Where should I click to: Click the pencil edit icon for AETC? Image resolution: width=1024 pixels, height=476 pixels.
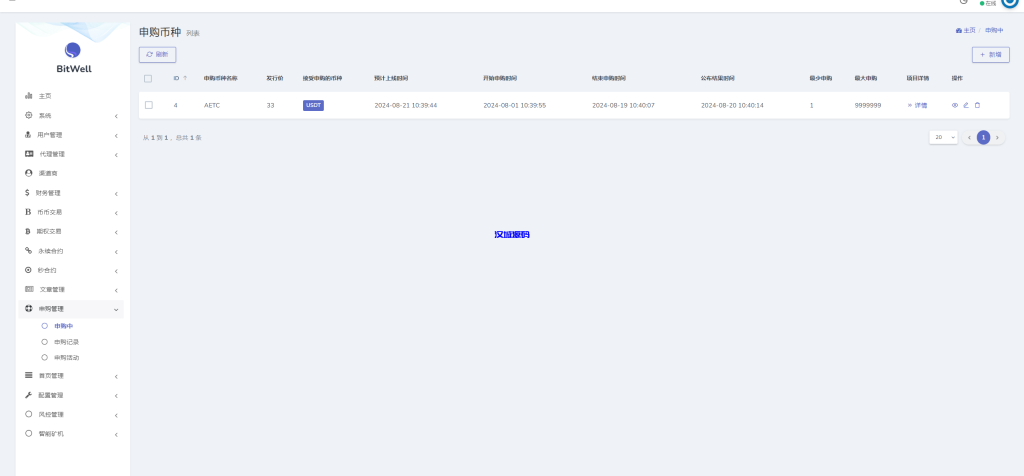[966, 105]
